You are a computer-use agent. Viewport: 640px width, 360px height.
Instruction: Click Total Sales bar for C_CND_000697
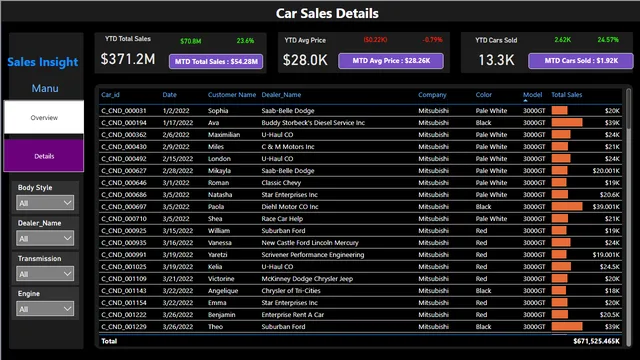(x=567, y=207)
